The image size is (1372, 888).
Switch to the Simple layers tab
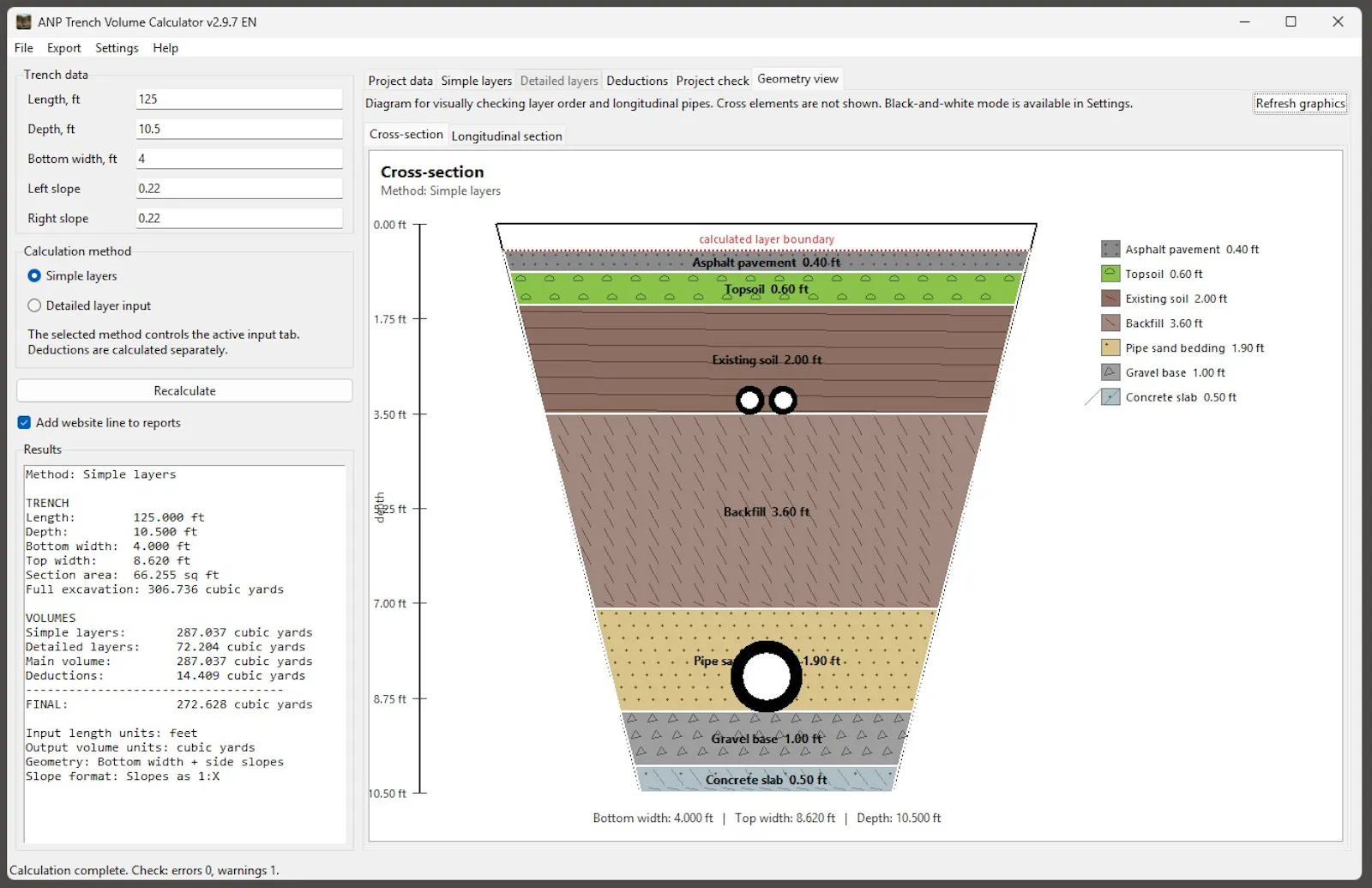tap(476, 81)
